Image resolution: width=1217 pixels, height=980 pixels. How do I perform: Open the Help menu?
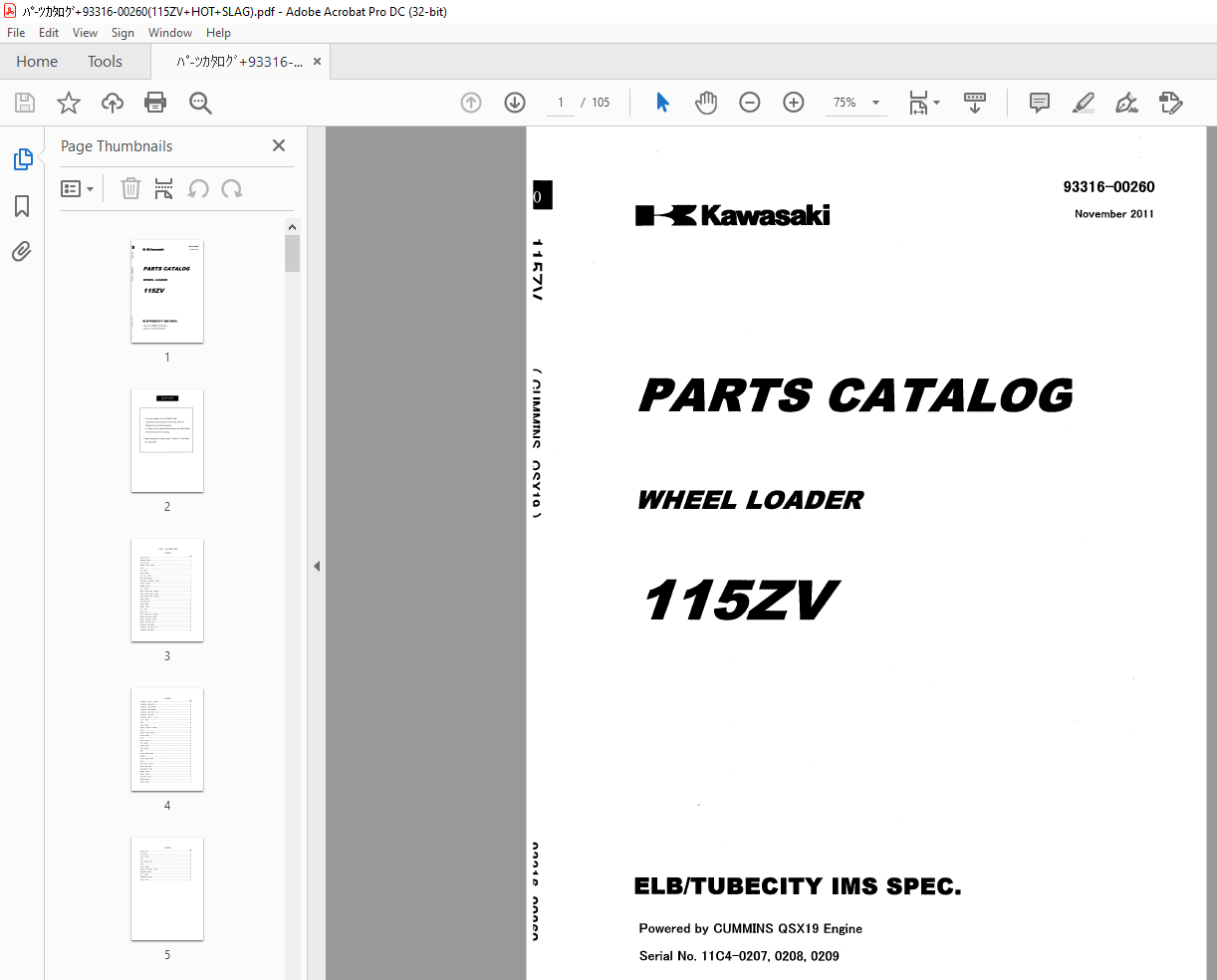219,33
